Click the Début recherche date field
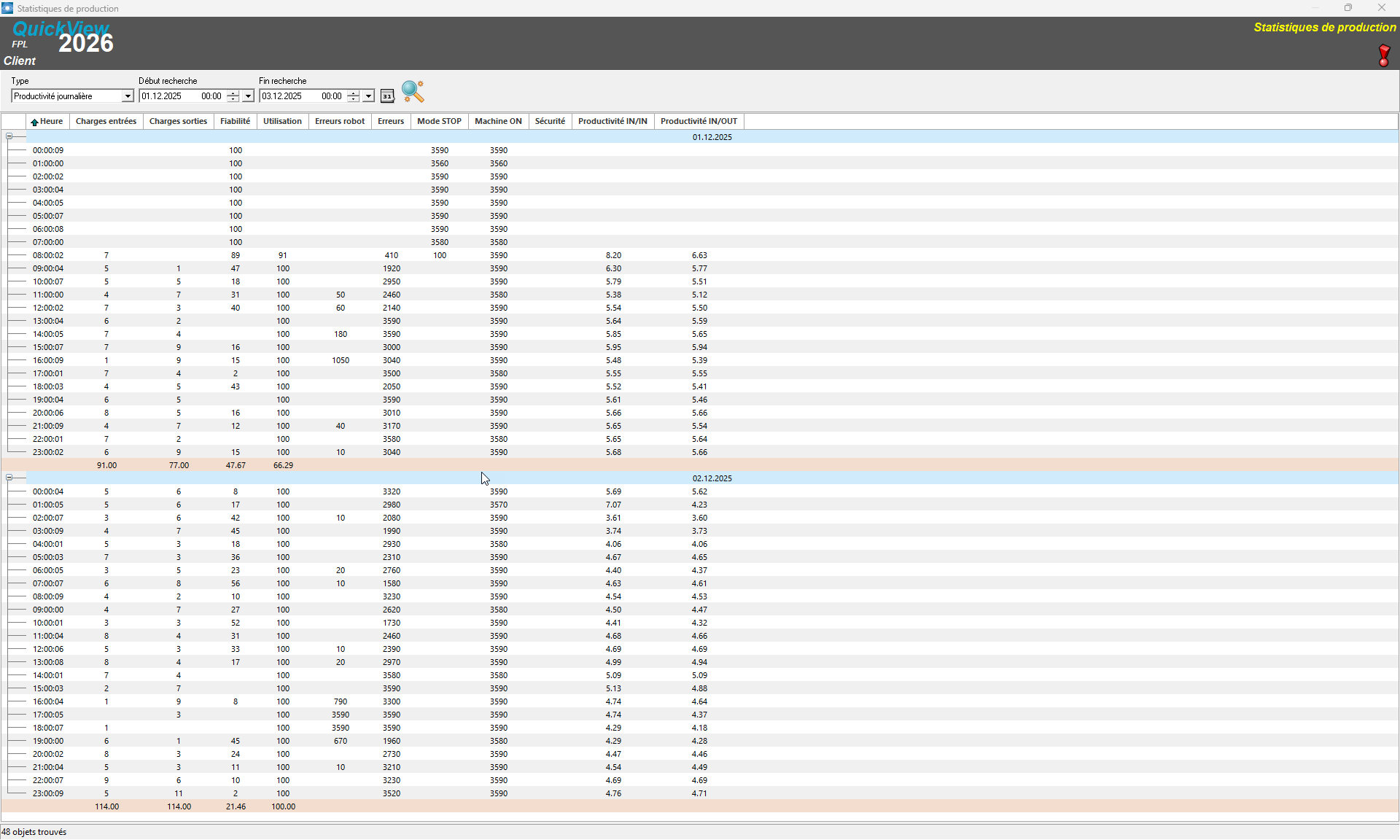 click(x=168, y=96)
